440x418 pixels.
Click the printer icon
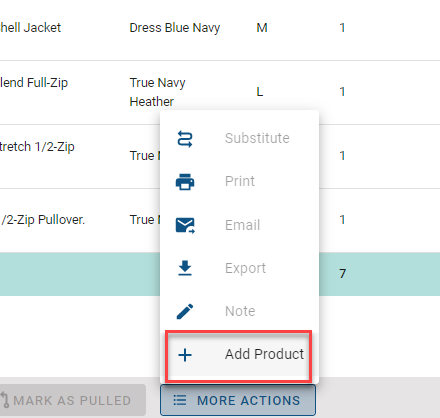(x=185, y=182)
